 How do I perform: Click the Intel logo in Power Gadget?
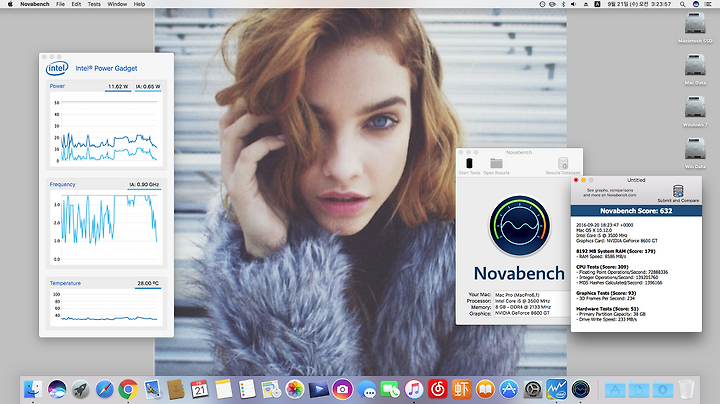click(x=57, y=68)
